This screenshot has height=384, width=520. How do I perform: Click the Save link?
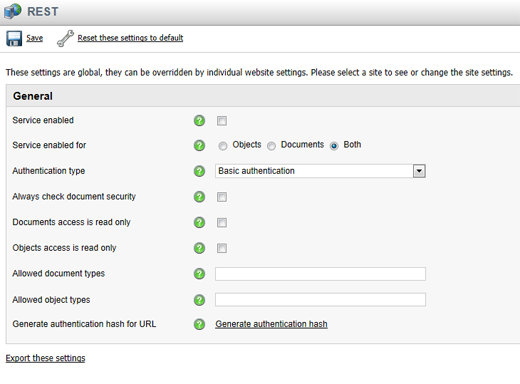click(x=35, y=38)
